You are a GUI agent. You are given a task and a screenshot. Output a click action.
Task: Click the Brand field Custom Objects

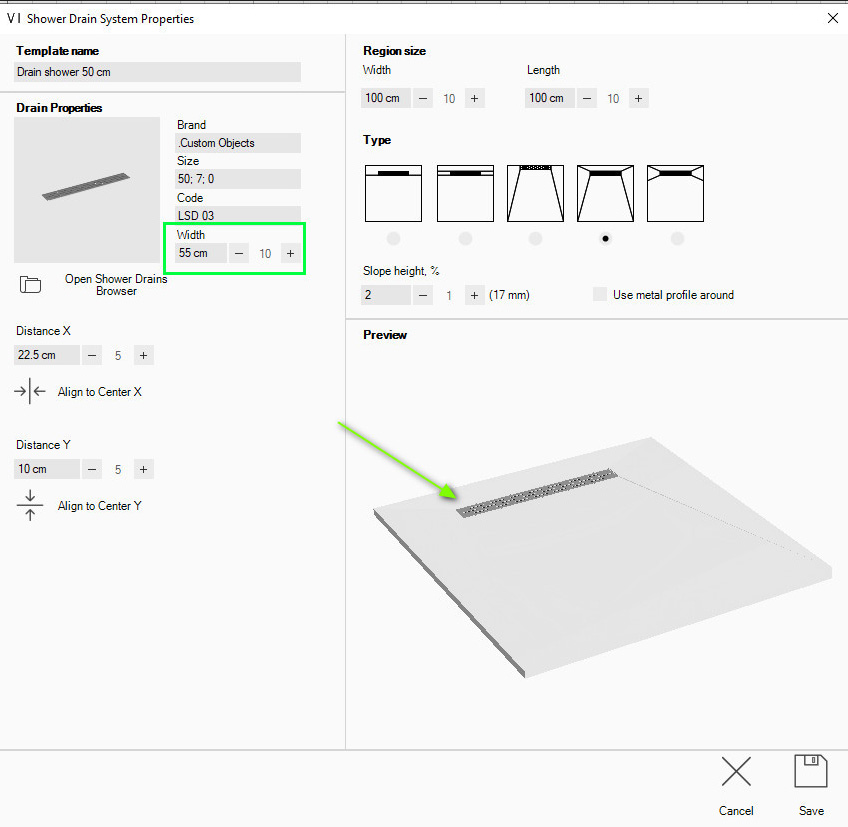(x=238, y=143)
